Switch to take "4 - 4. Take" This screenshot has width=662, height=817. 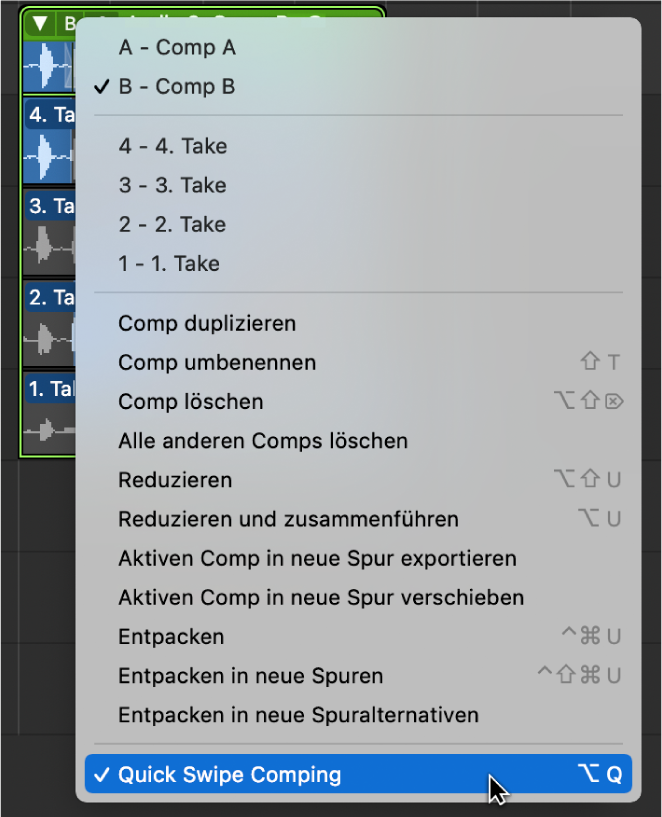172,145
